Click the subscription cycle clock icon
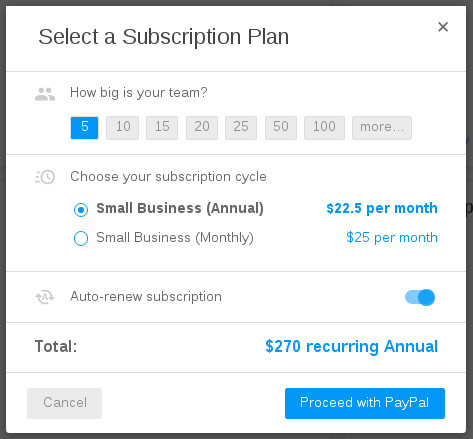473x439 pixels. pos(45,177)
